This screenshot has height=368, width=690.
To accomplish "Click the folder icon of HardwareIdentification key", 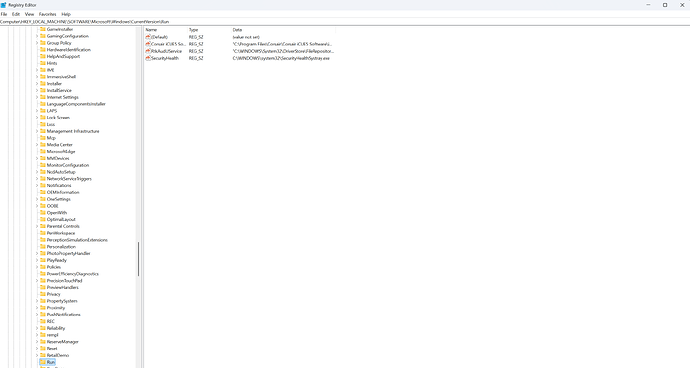I will click(43, 50).
